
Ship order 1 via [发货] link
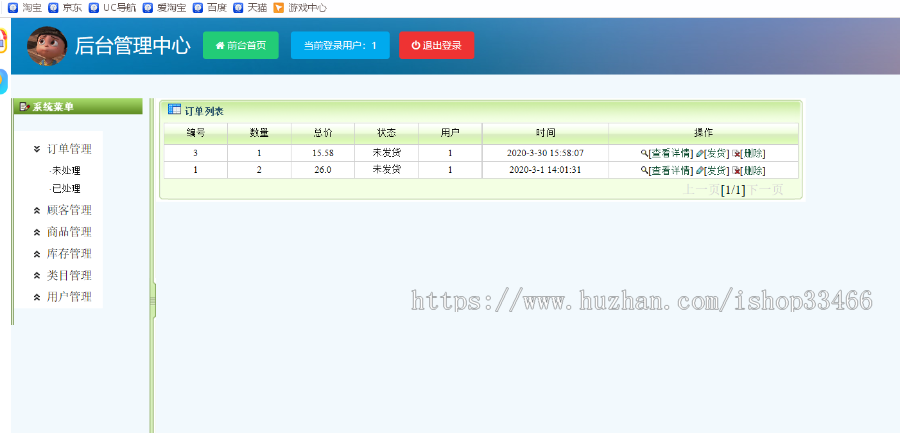tap(716, 171)
